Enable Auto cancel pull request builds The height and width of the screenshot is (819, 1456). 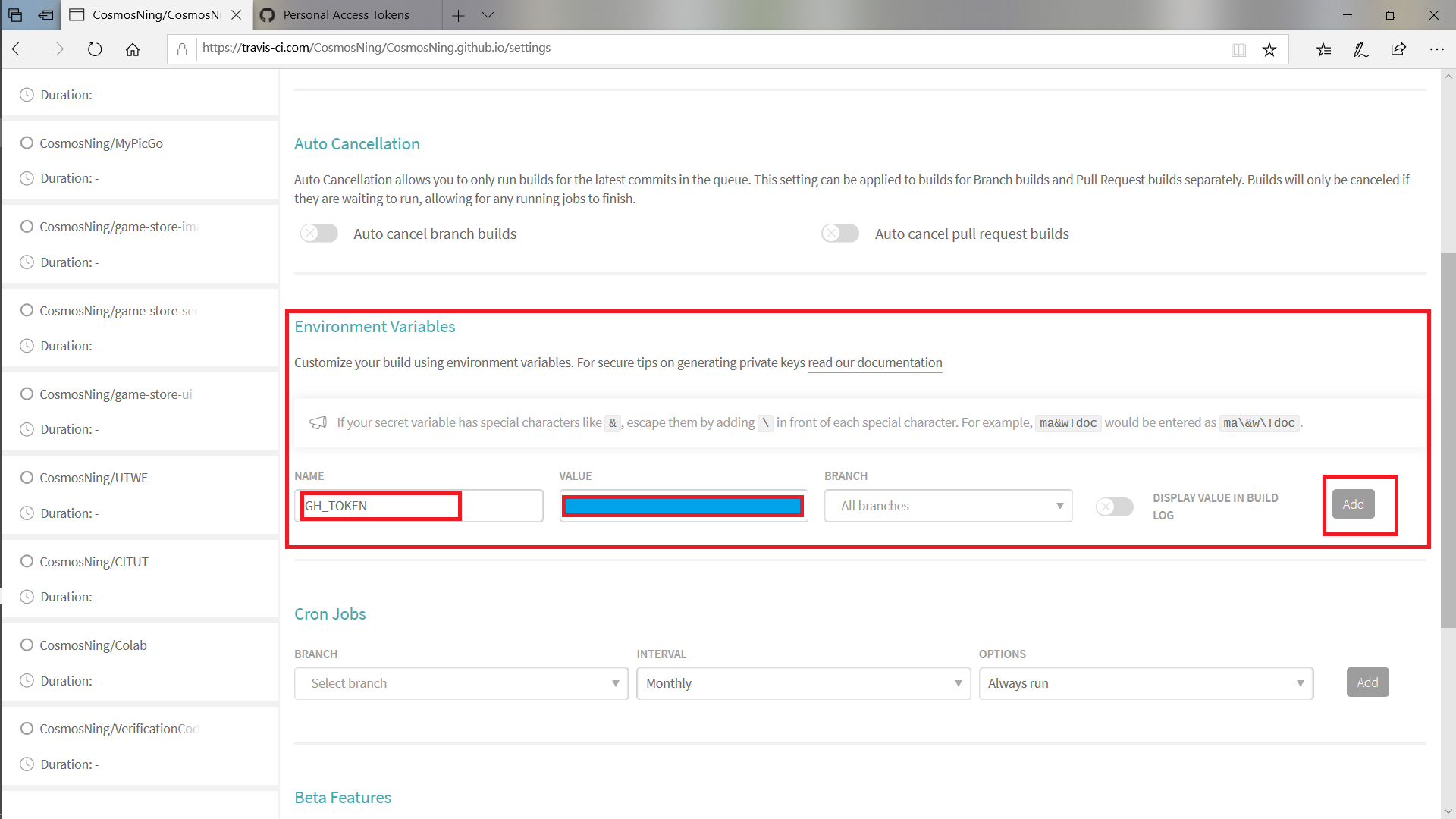coord(840,234)
